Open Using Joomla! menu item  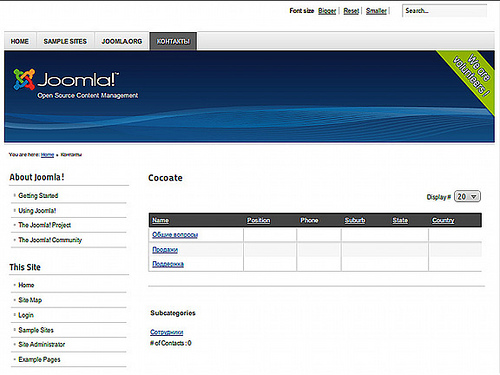point(37,211)
